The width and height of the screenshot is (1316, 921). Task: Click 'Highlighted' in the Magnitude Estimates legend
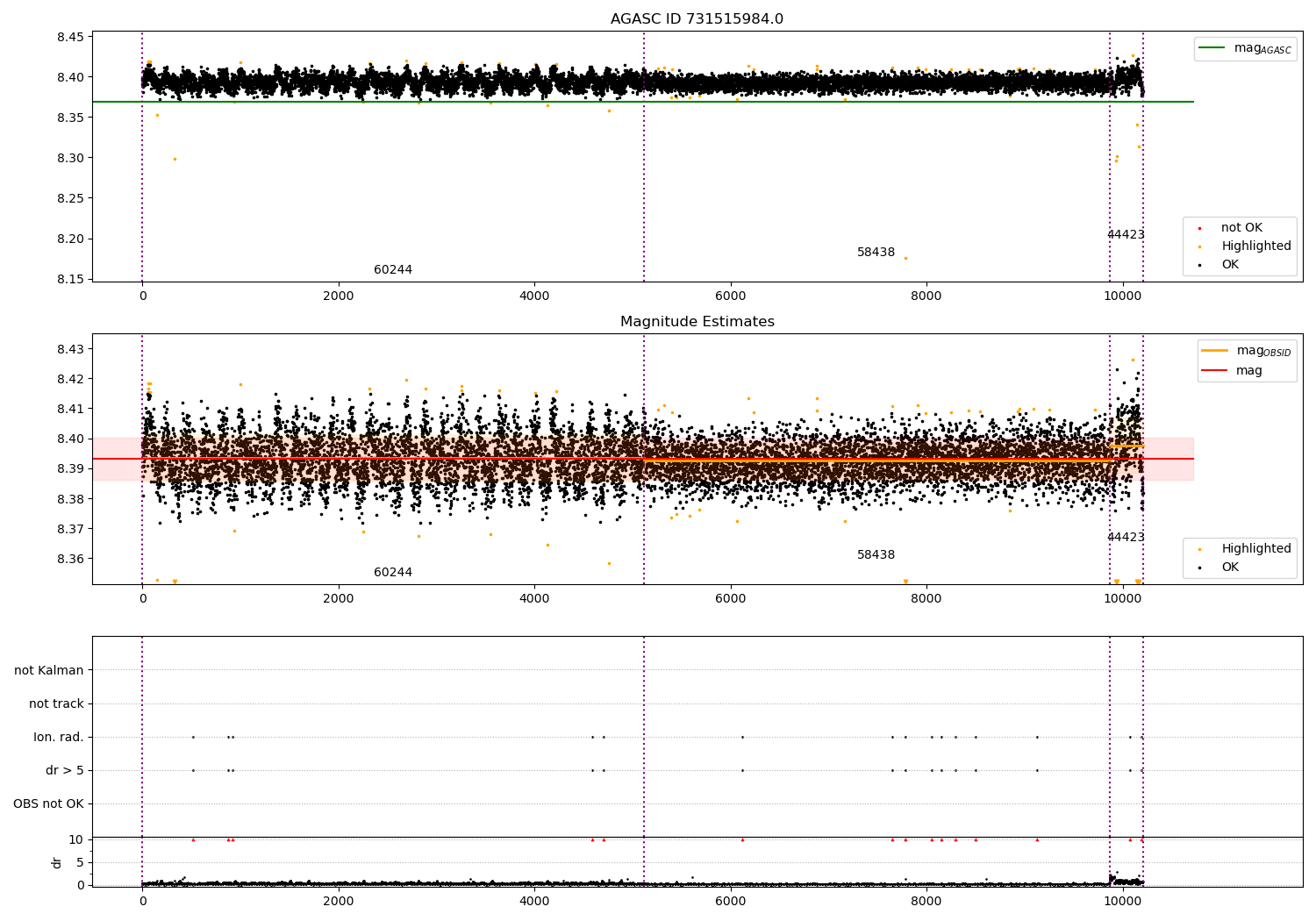click(1256, 548)
